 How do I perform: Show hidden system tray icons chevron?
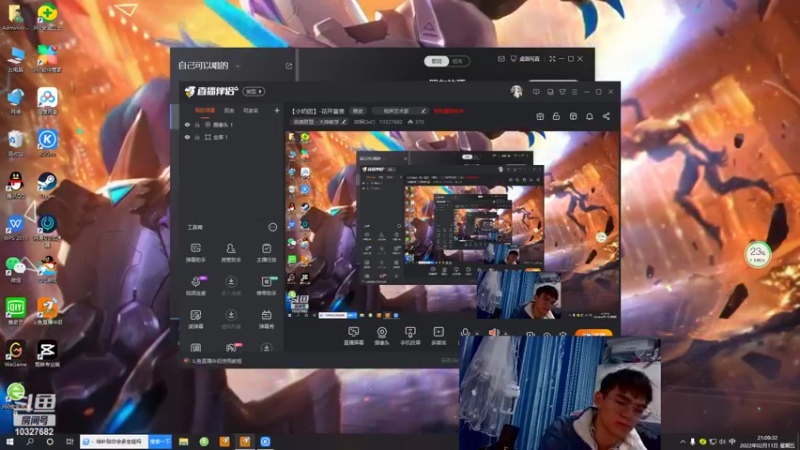(x=683, y=441)
